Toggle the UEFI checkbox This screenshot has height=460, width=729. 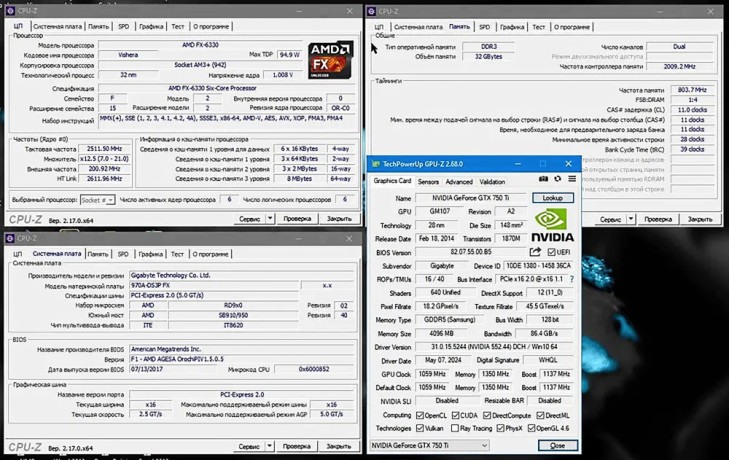pos(551,252)
